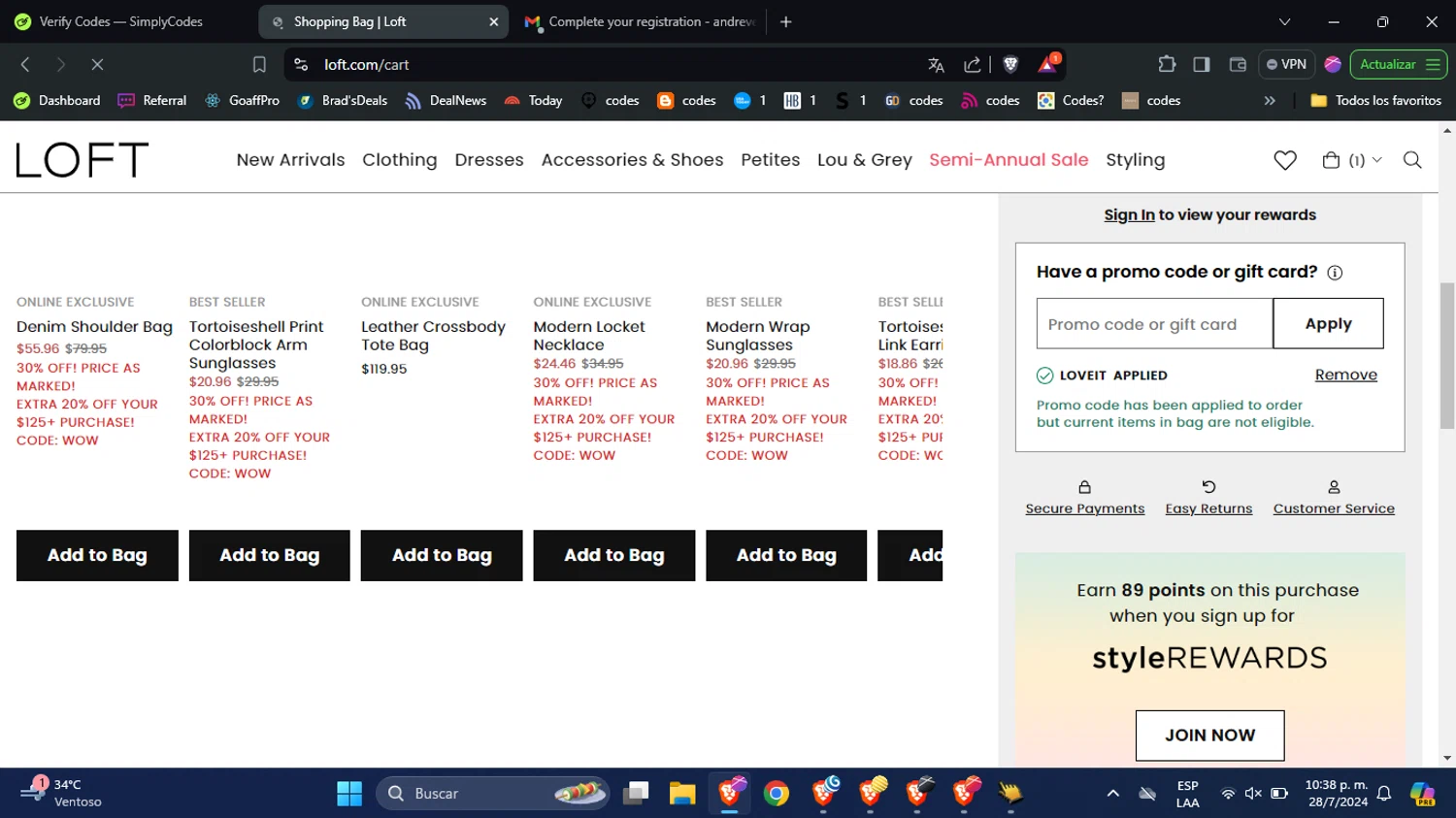The width and height of the screenshot is (1456, 818).
Task: Expand the bag dropdown chevron
Action: pyautogui.click(x=1376, y=160)
